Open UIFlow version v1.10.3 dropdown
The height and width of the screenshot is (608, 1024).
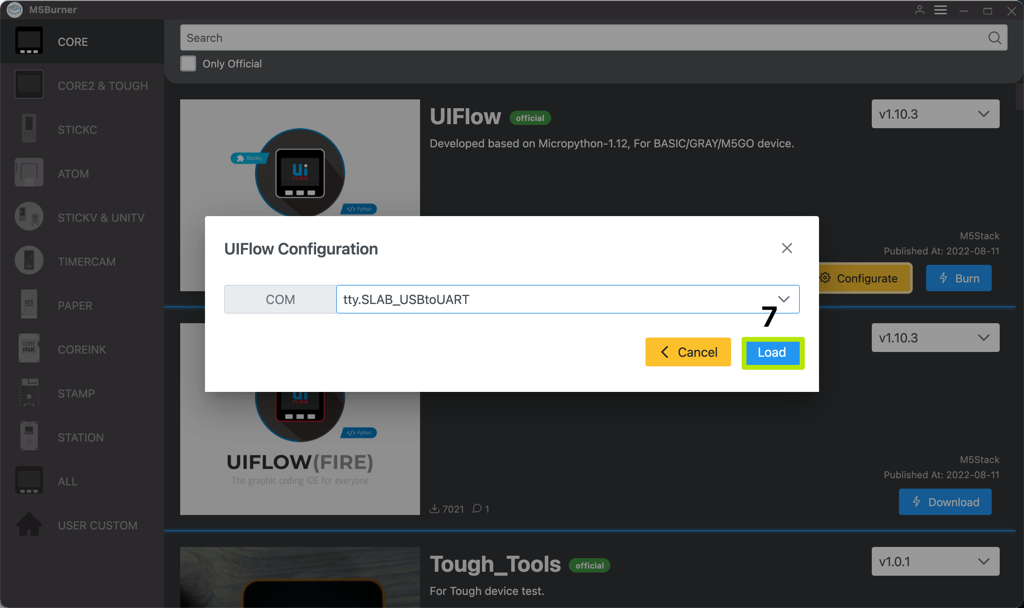click(x=935, y=114)
